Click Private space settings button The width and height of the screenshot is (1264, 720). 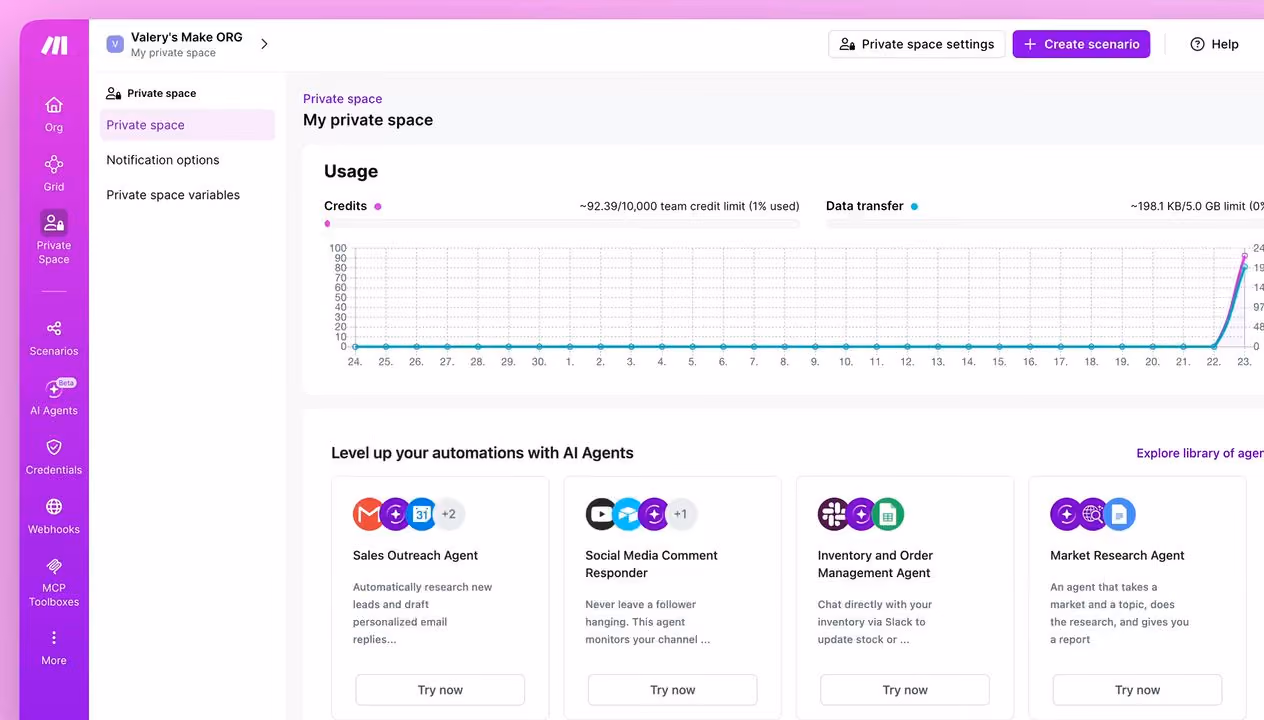pos(917,44)
